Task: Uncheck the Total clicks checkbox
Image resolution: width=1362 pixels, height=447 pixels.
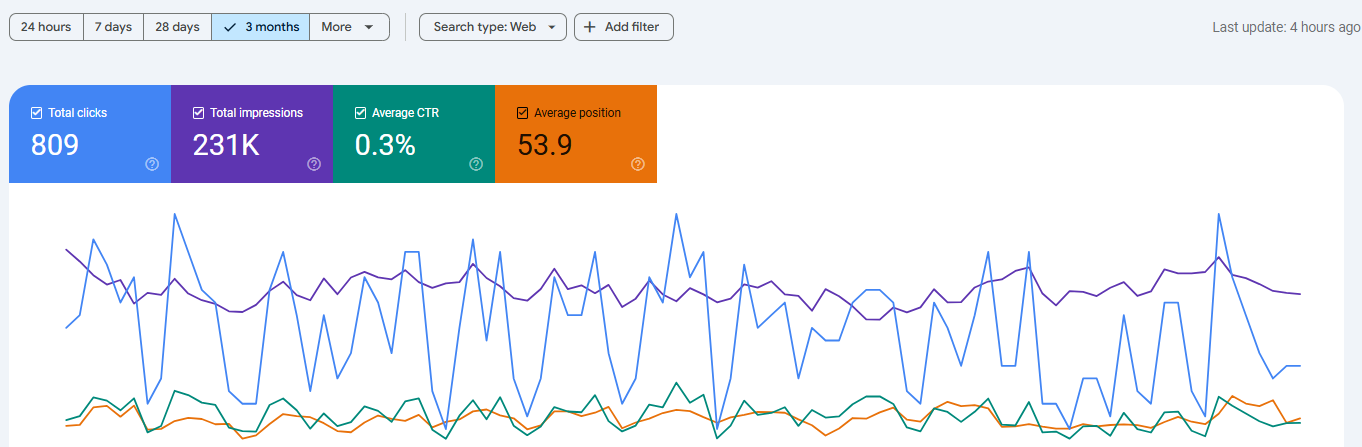Action: (x=37, y=113)
